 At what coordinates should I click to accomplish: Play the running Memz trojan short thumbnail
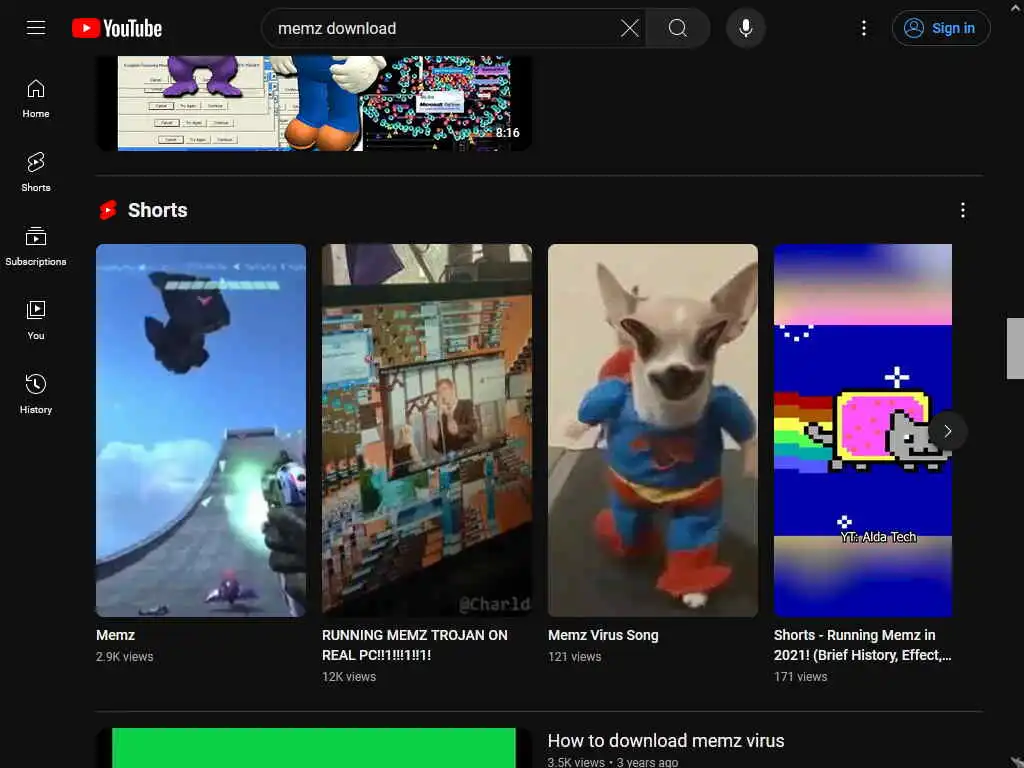(426, 430)
